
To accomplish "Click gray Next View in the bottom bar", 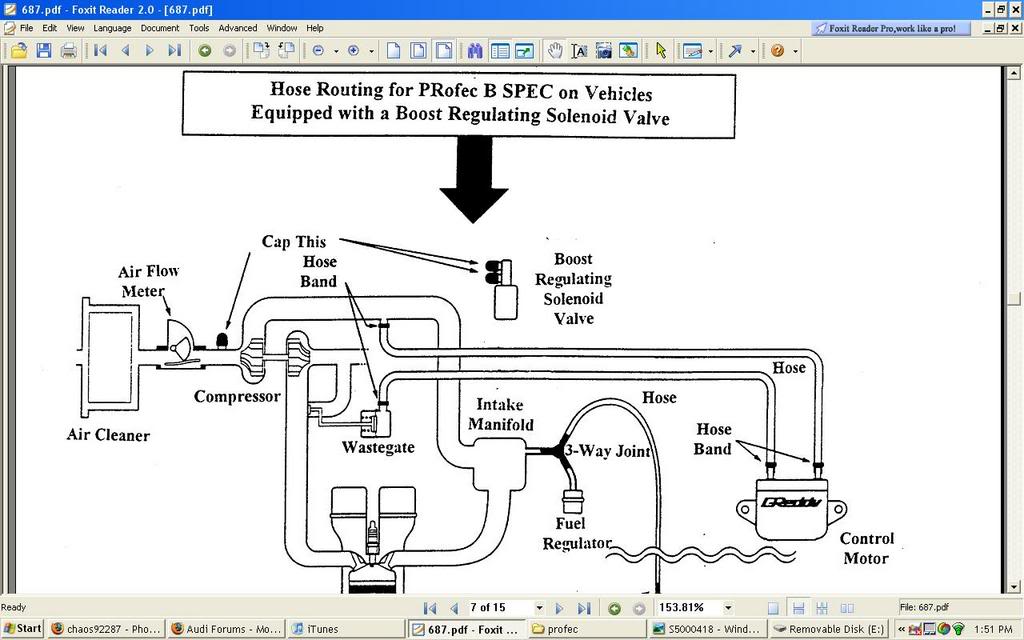I will 639,608.
